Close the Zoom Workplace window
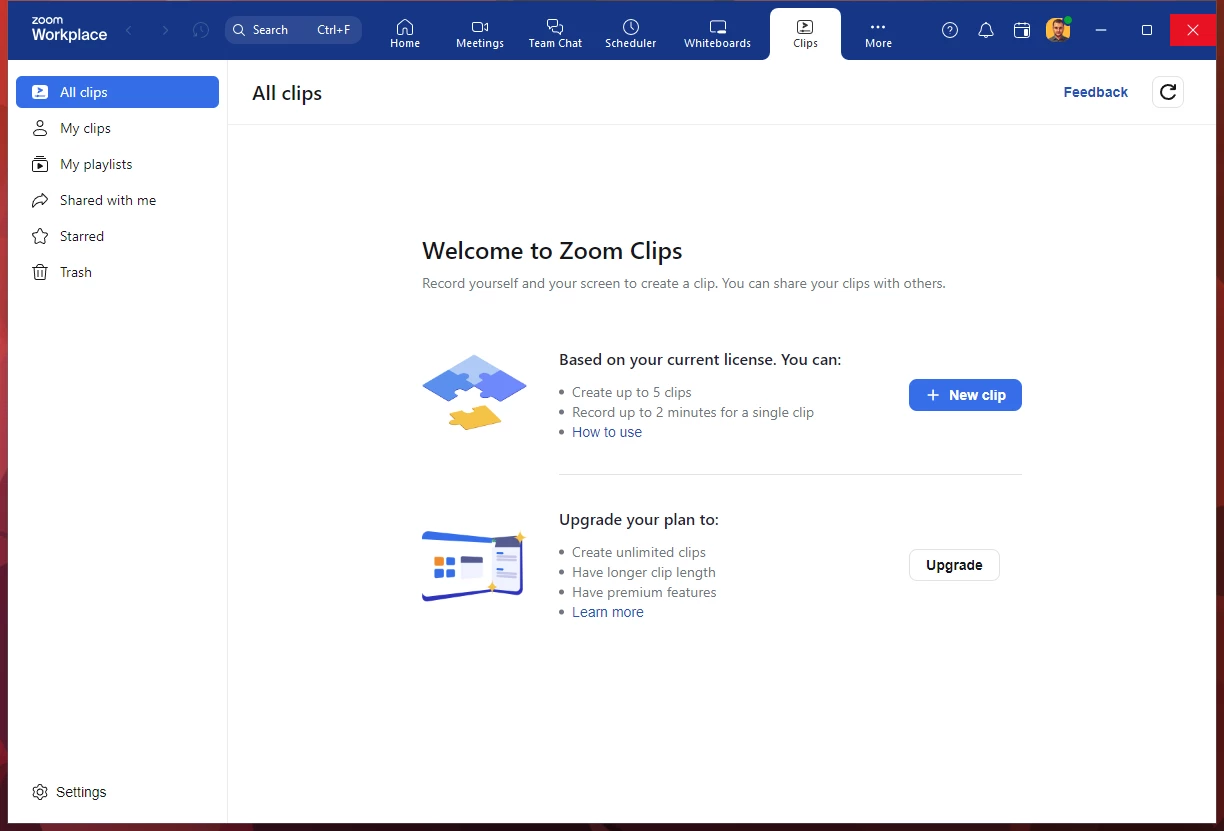1224x831 pixels. click(1193, 30)
